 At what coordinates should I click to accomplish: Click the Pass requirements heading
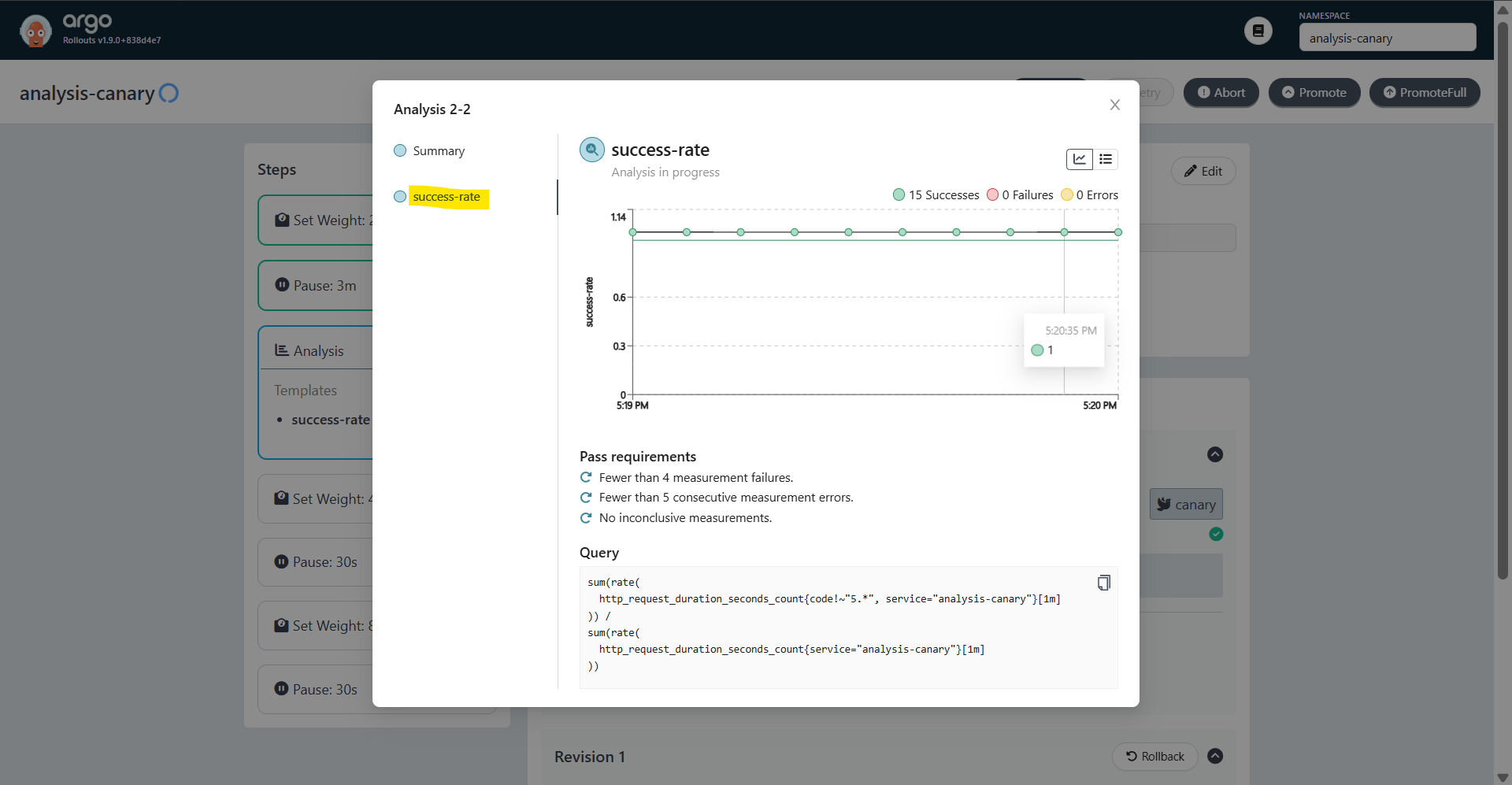pos(638,457)
